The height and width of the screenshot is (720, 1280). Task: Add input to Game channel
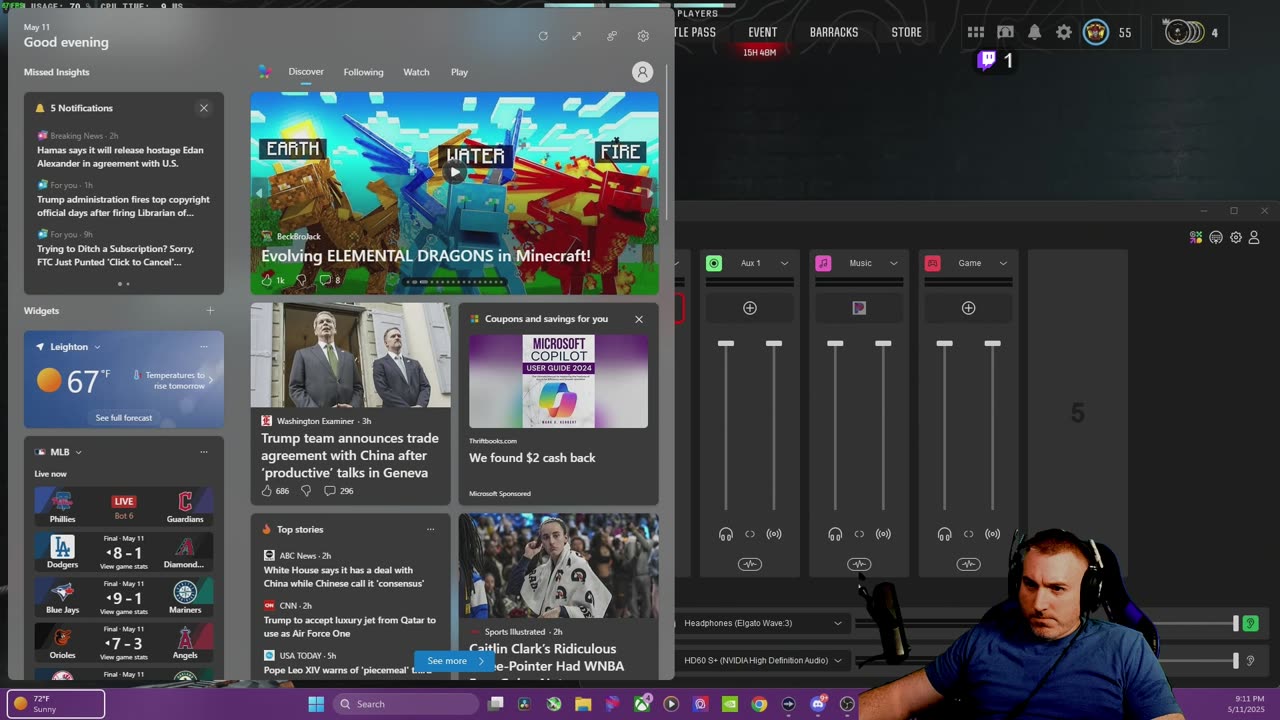[968, 308]
